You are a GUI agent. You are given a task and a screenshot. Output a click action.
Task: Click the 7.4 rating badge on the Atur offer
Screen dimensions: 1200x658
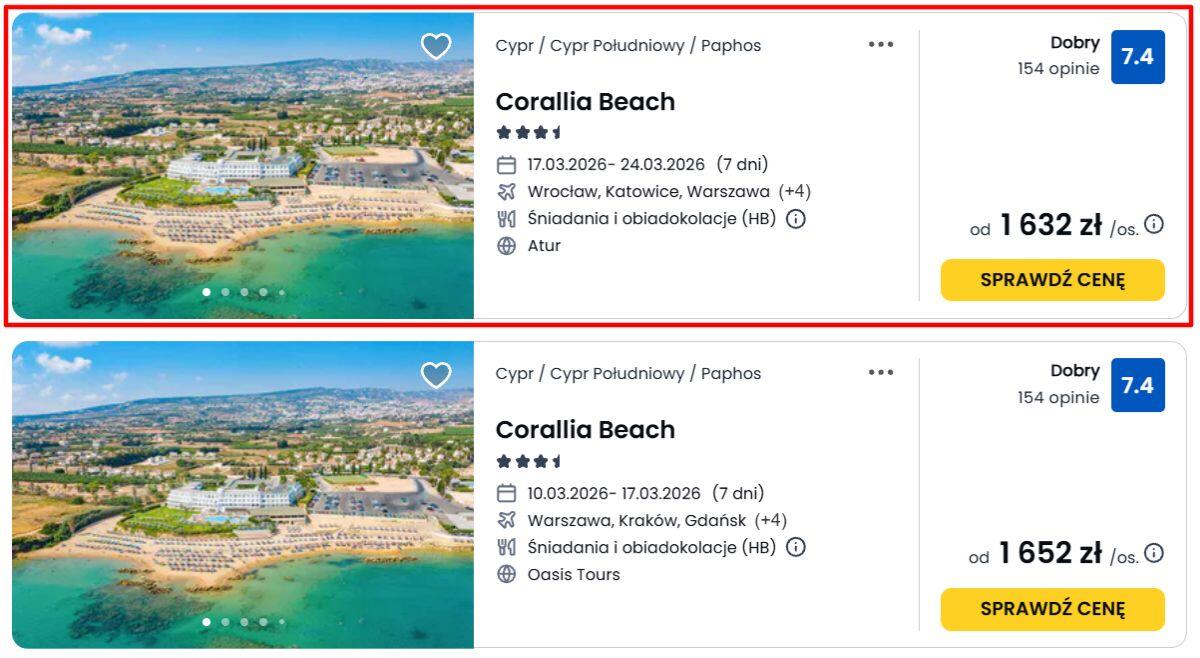pos(1137,57)
